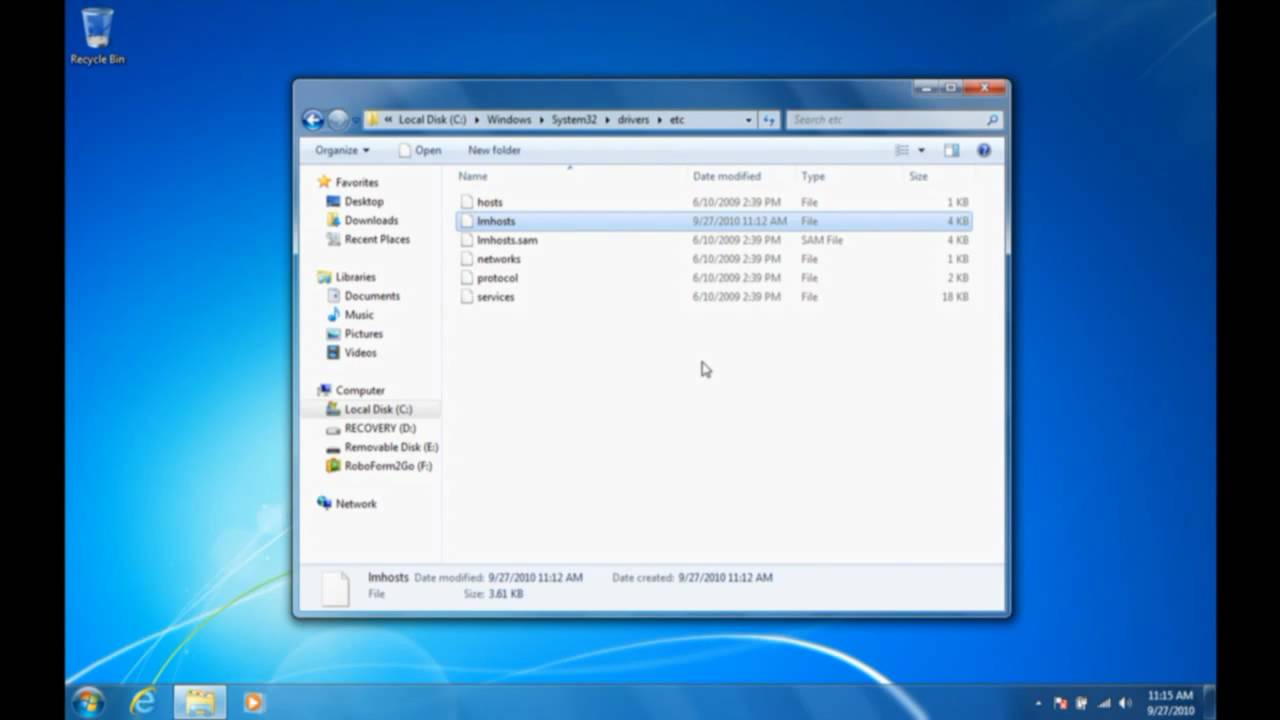Open Removable Disk (E:) drive
Screen dimensions: 1280x720
coord(391,447)
